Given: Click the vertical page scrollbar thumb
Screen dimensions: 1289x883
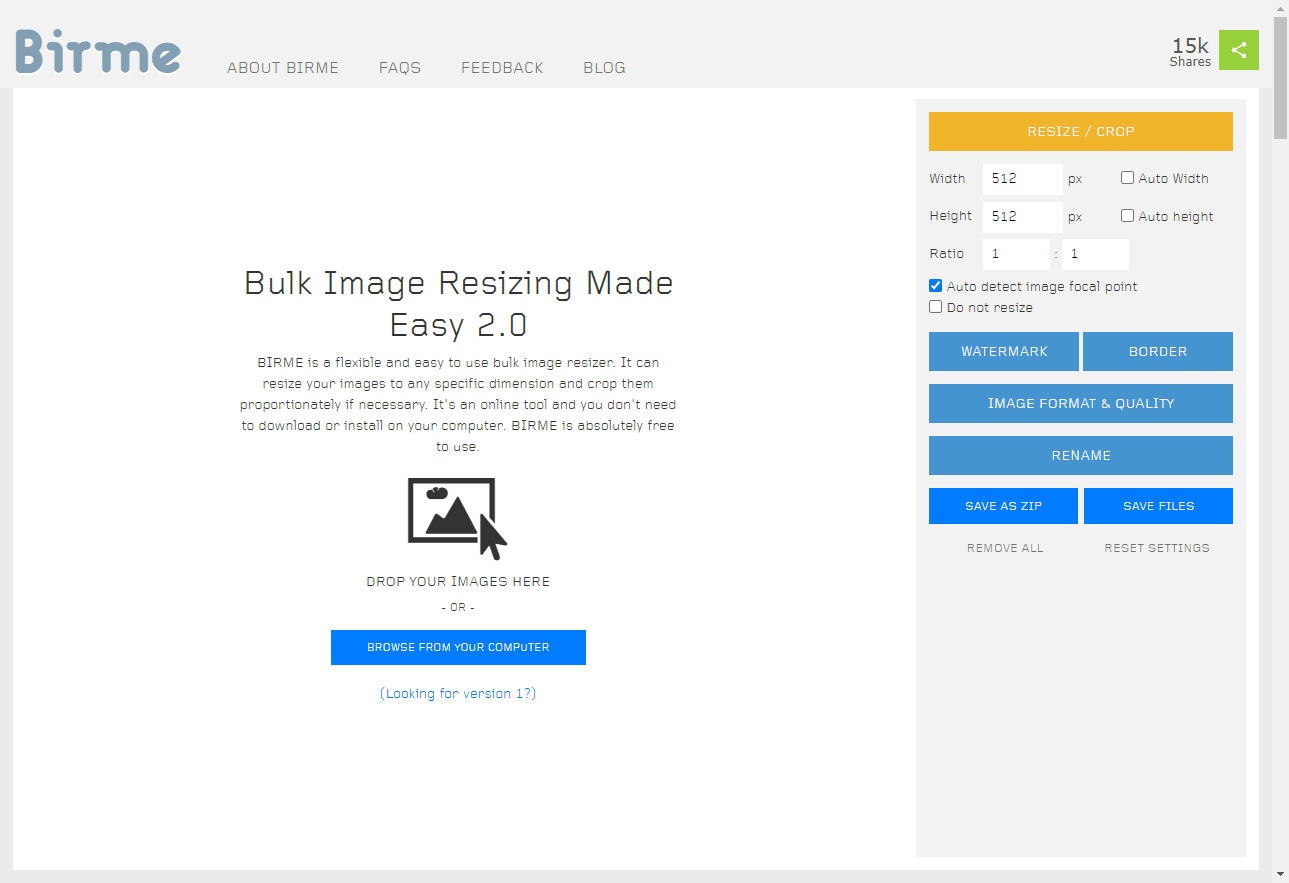Looking at the screenshot, I should (1280, 77).
